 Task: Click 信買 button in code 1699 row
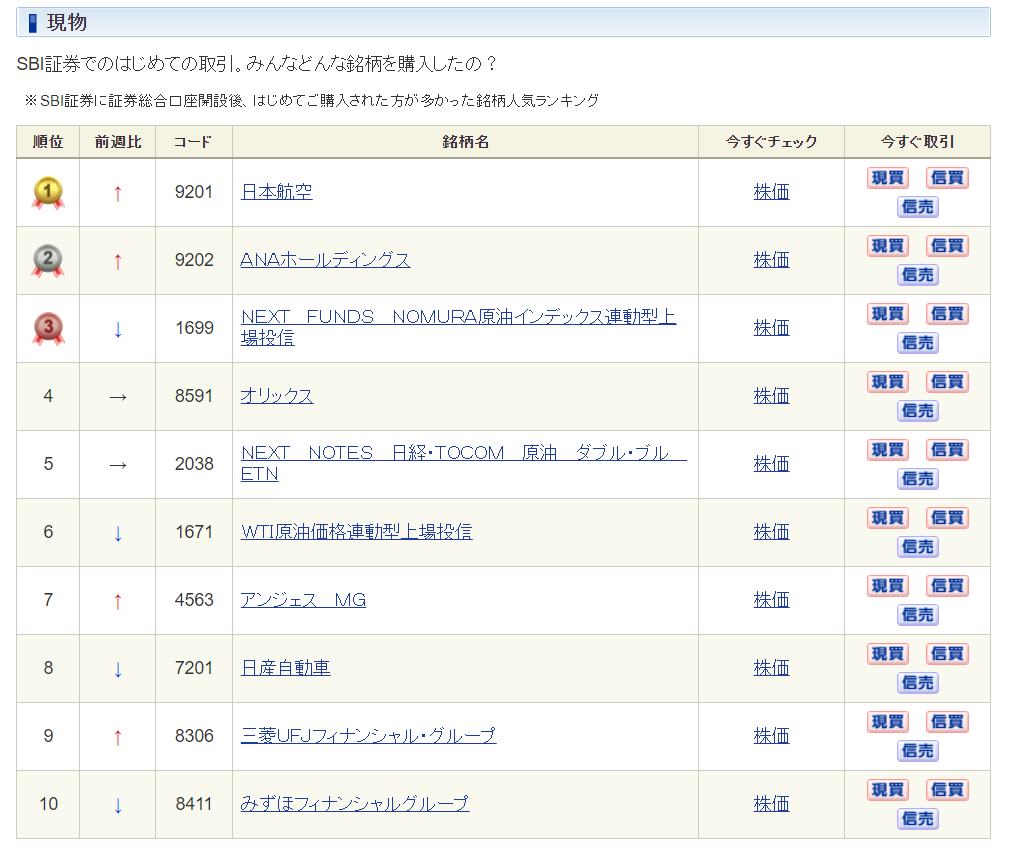(x=947, y=314)
